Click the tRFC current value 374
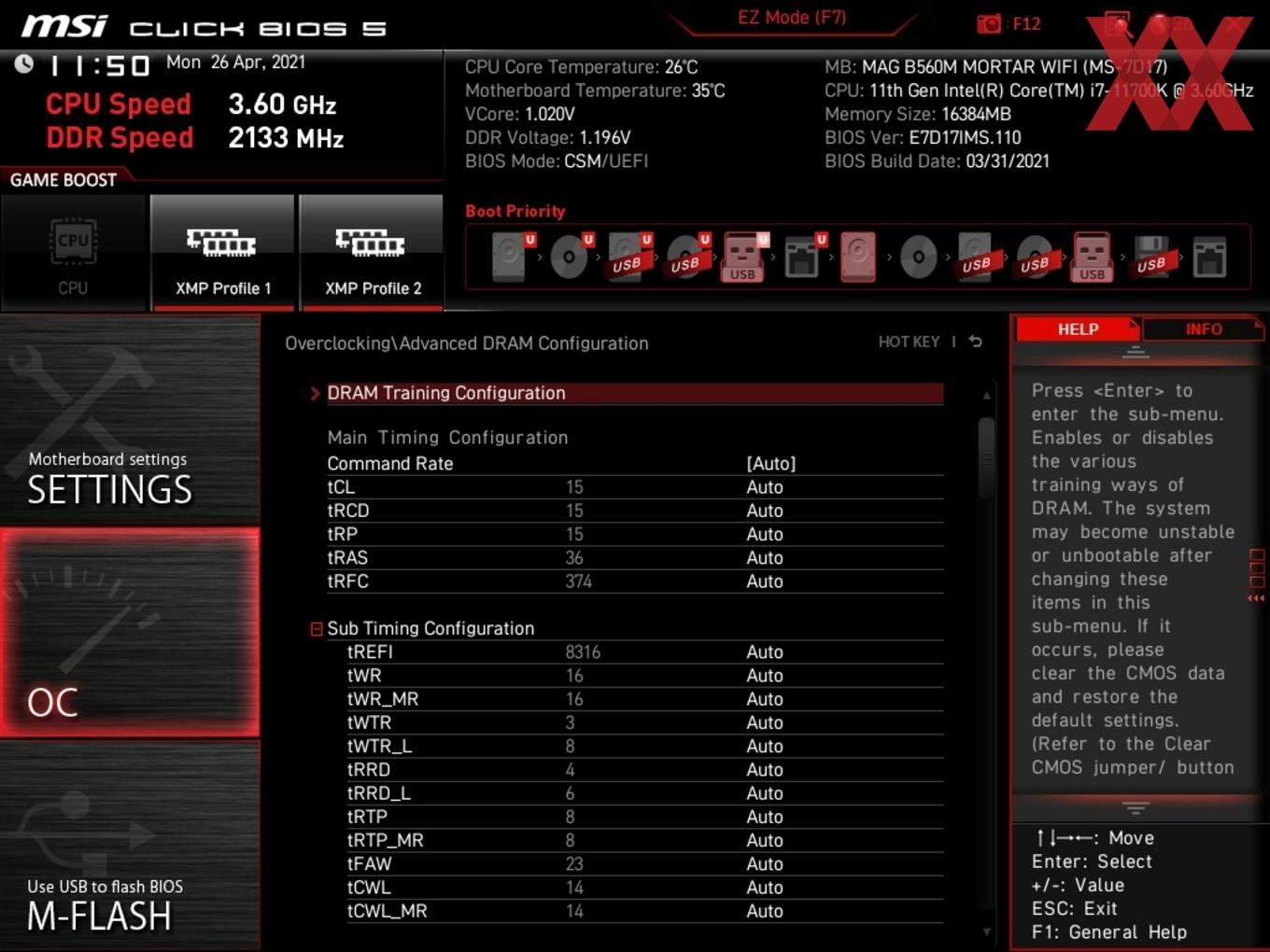Screen dimensions: 1270x952 pos(578,581)
